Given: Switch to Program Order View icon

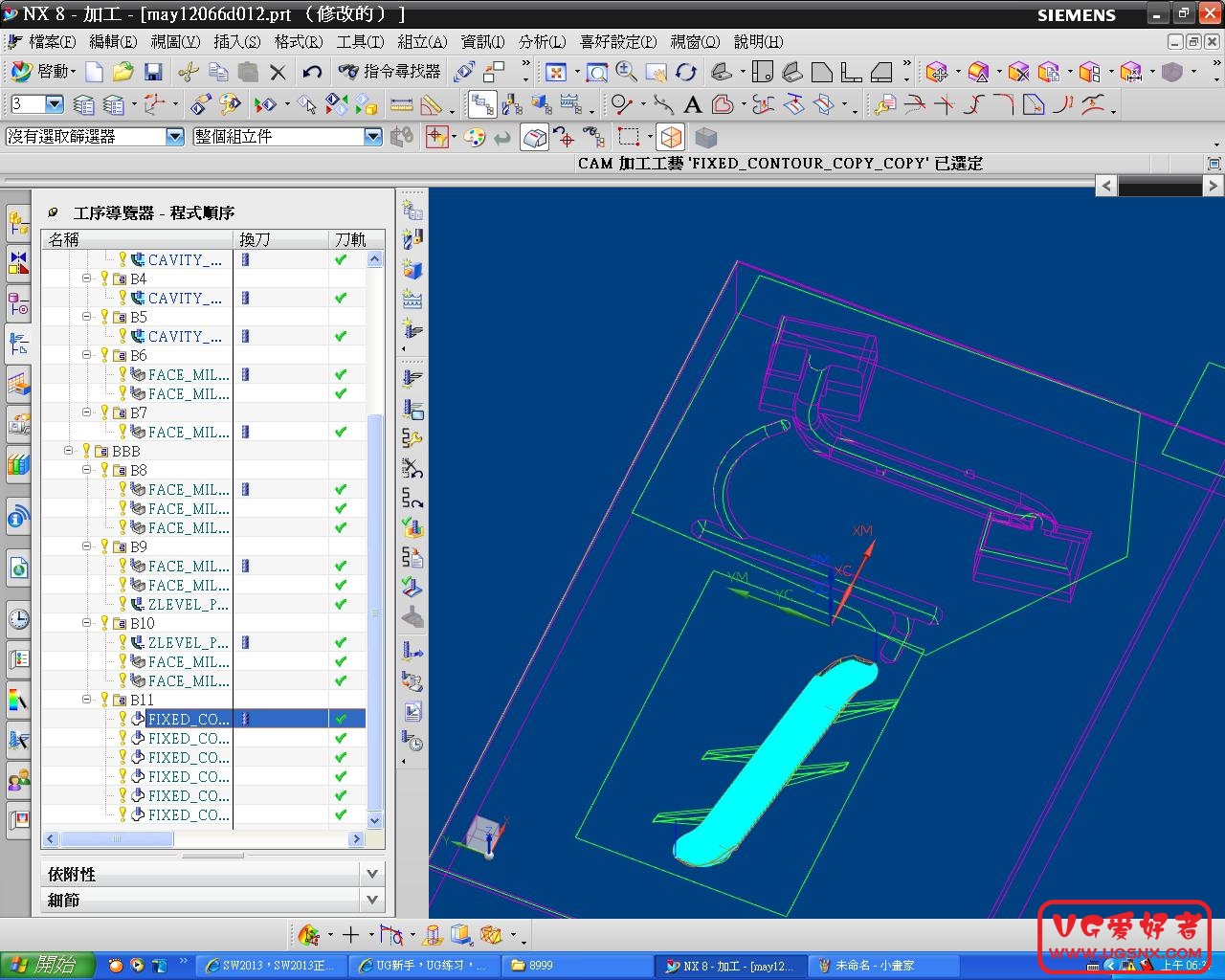Looking at the screenshot, I should pyautogui.click(x=482, y=104).
